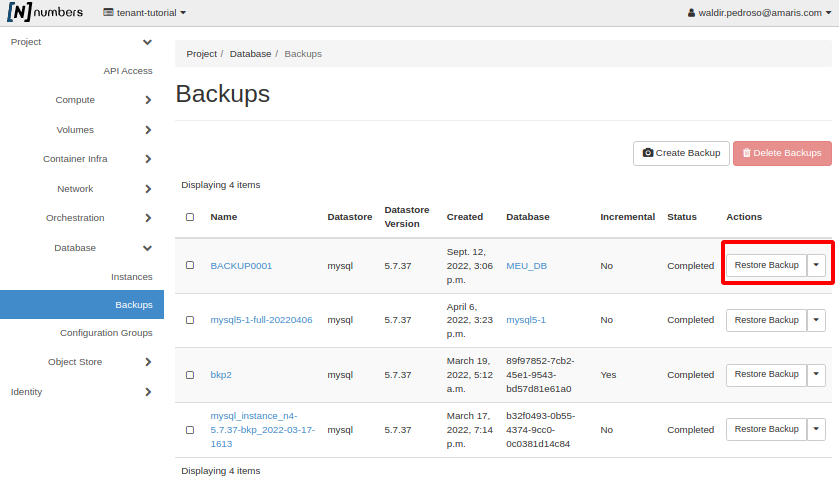Open actions dropdown arrow for BACKUP0001
839x481 pixels.
(x=816, y=265)
